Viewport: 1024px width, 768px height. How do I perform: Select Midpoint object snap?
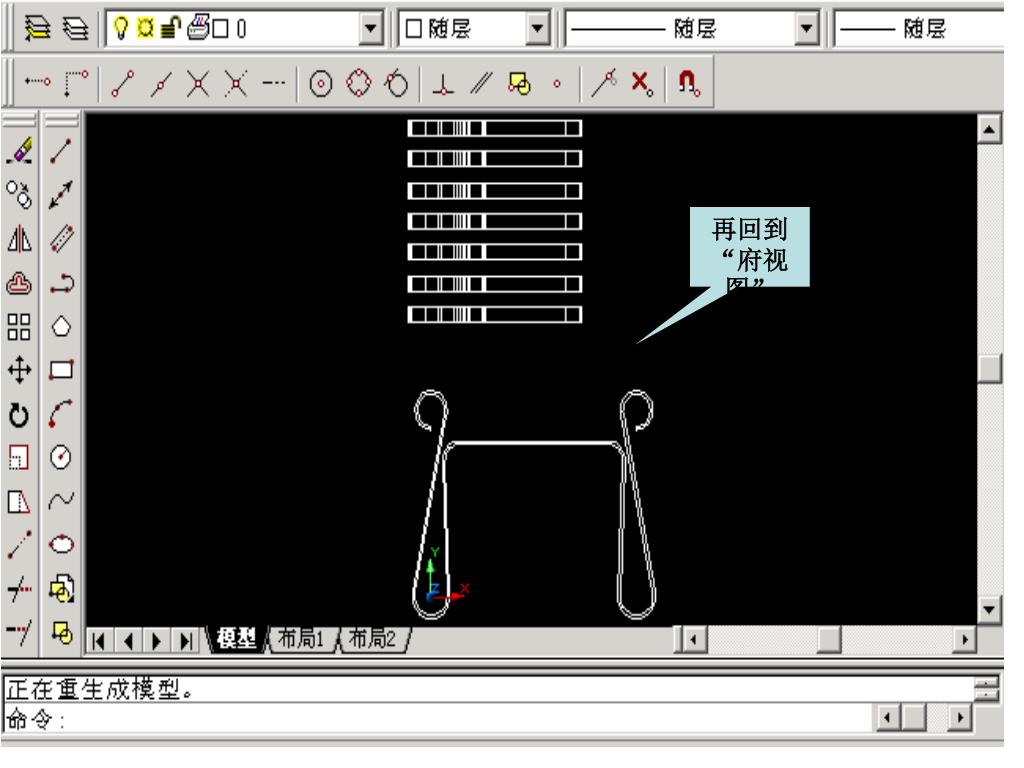(x=161, y=84)
